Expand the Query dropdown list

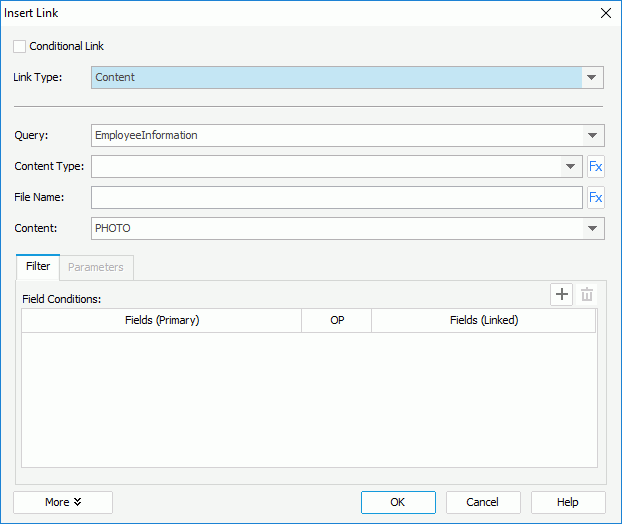click(593, 135)
